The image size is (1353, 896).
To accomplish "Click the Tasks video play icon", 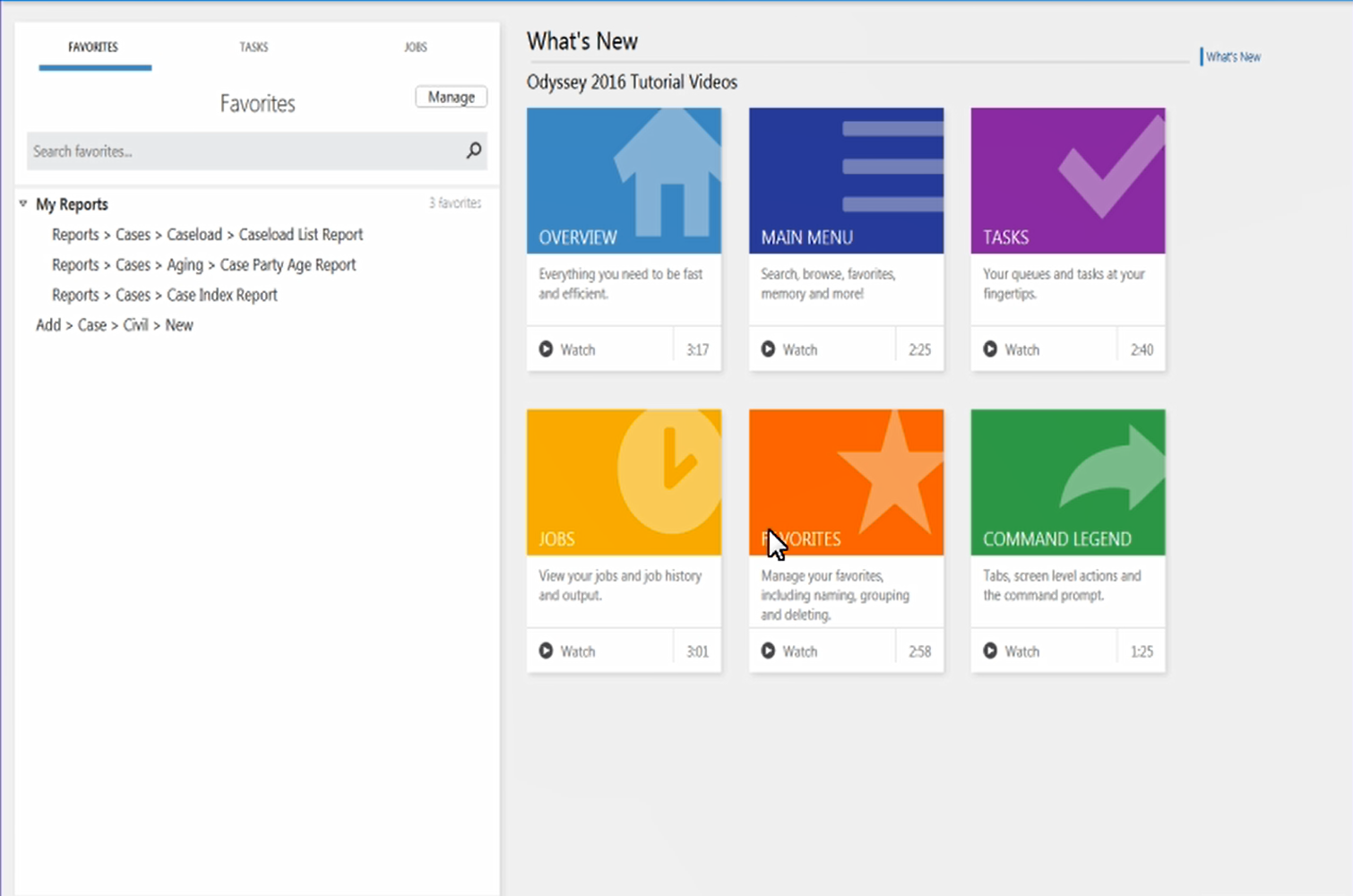I will (990, 349).
